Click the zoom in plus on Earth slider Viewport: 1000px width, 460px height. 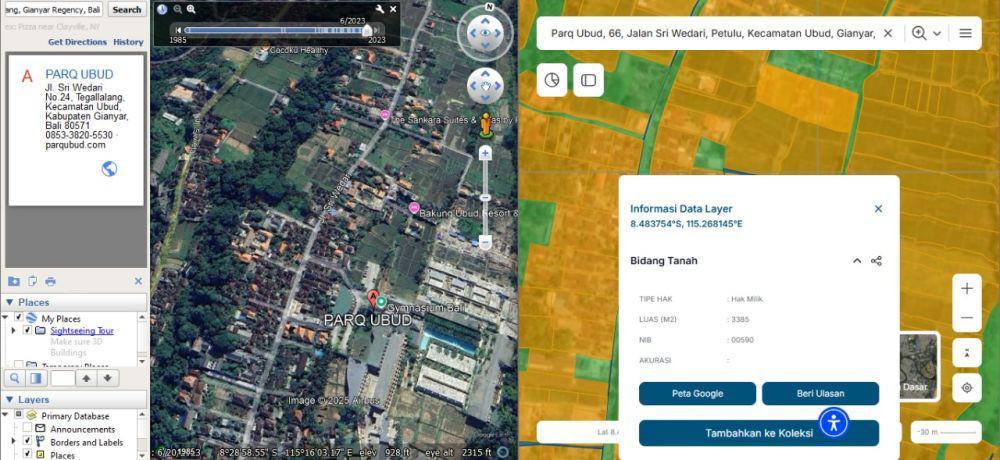[485, 154]
